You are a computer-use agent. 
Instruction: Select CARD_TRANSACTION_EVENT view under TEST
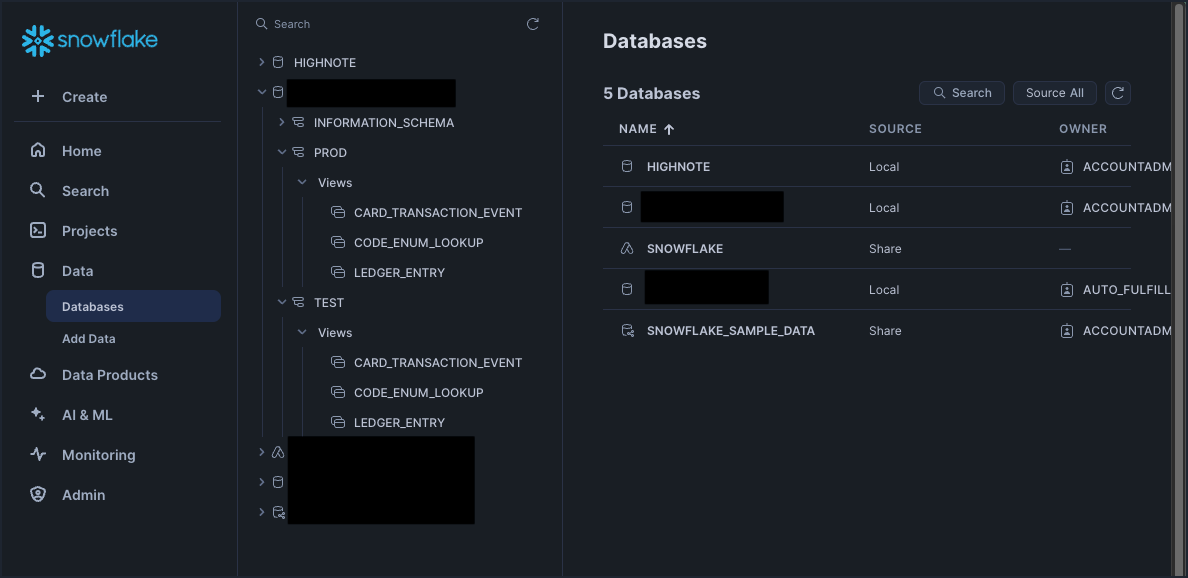(x=438, y=362)
